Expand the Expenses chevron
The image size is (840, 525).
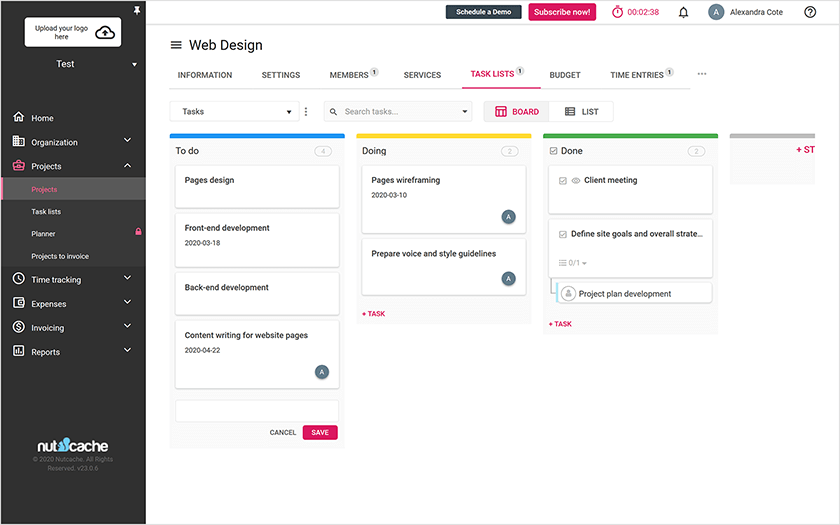coord(128,302)
